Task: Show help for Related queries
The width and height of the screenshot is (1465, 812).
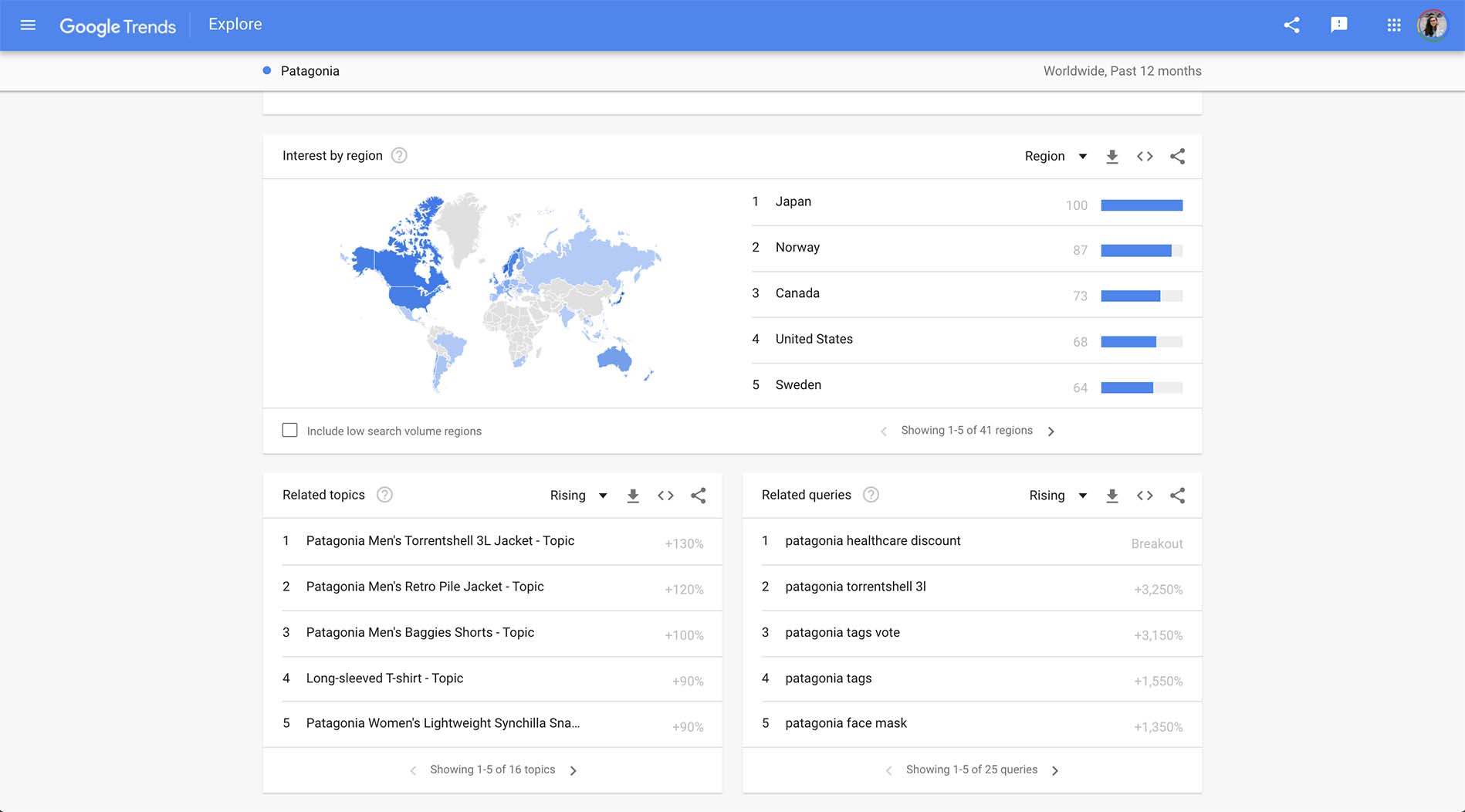Action: pyautogui.click(x=871, y=495)
